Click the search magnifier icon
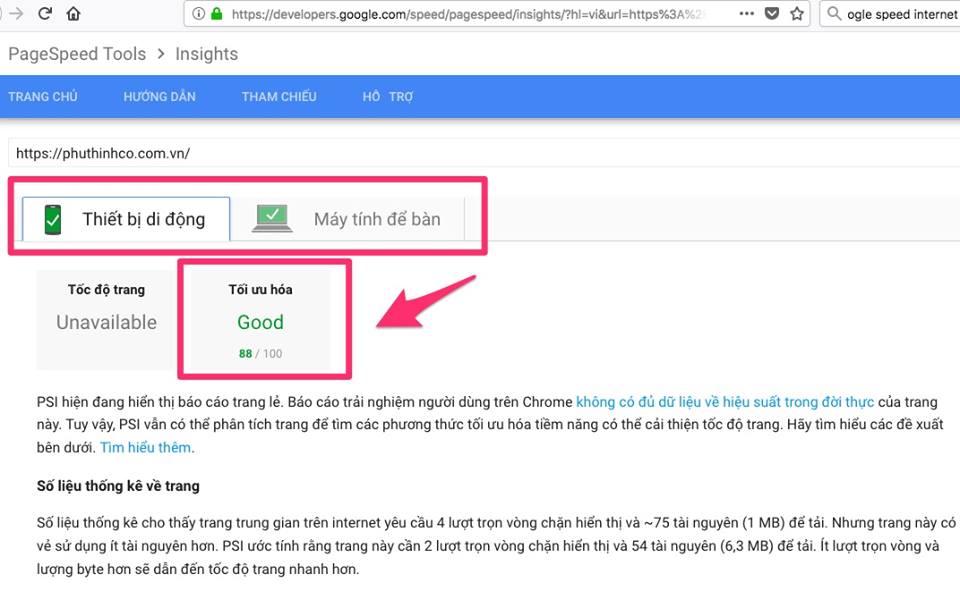This screenshot has height=591, width=960. click(834, 13)
